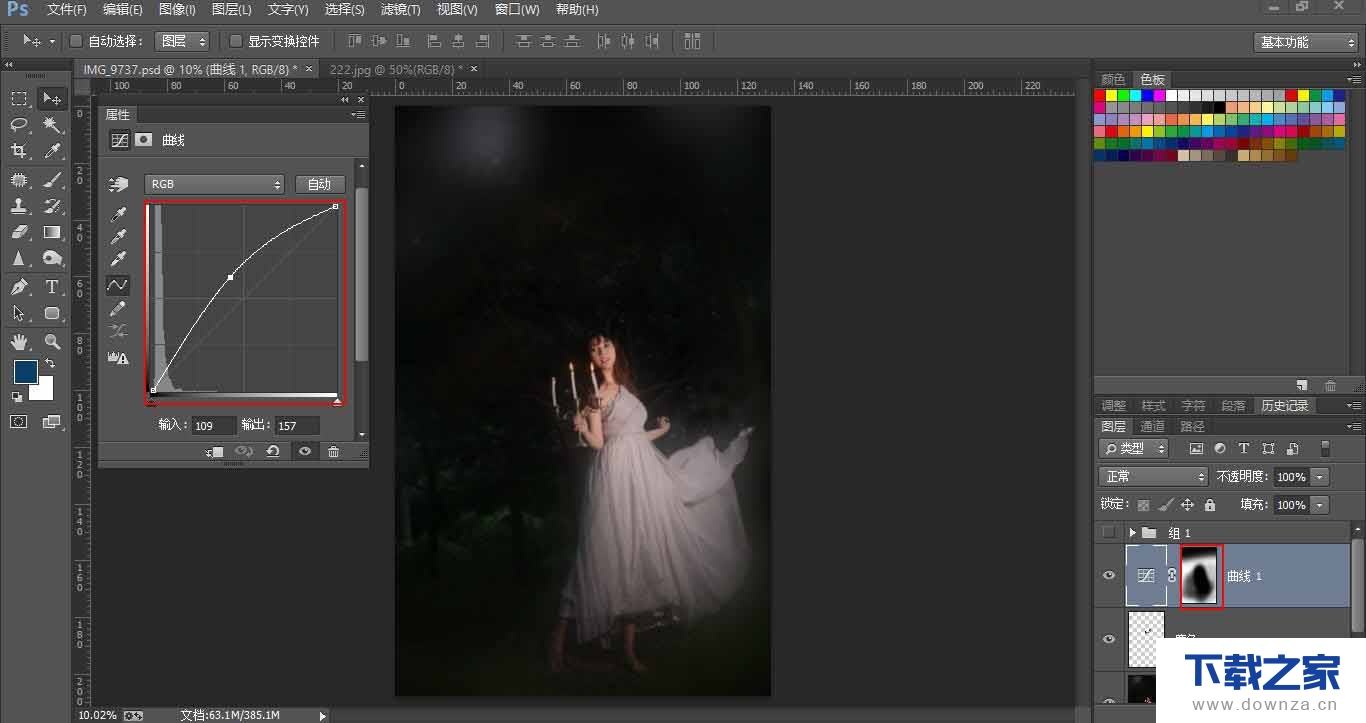This screenshot has height=723, width=1366.
Task: Open the RGB channel dropdown
Action: click(x=215, y=184)
